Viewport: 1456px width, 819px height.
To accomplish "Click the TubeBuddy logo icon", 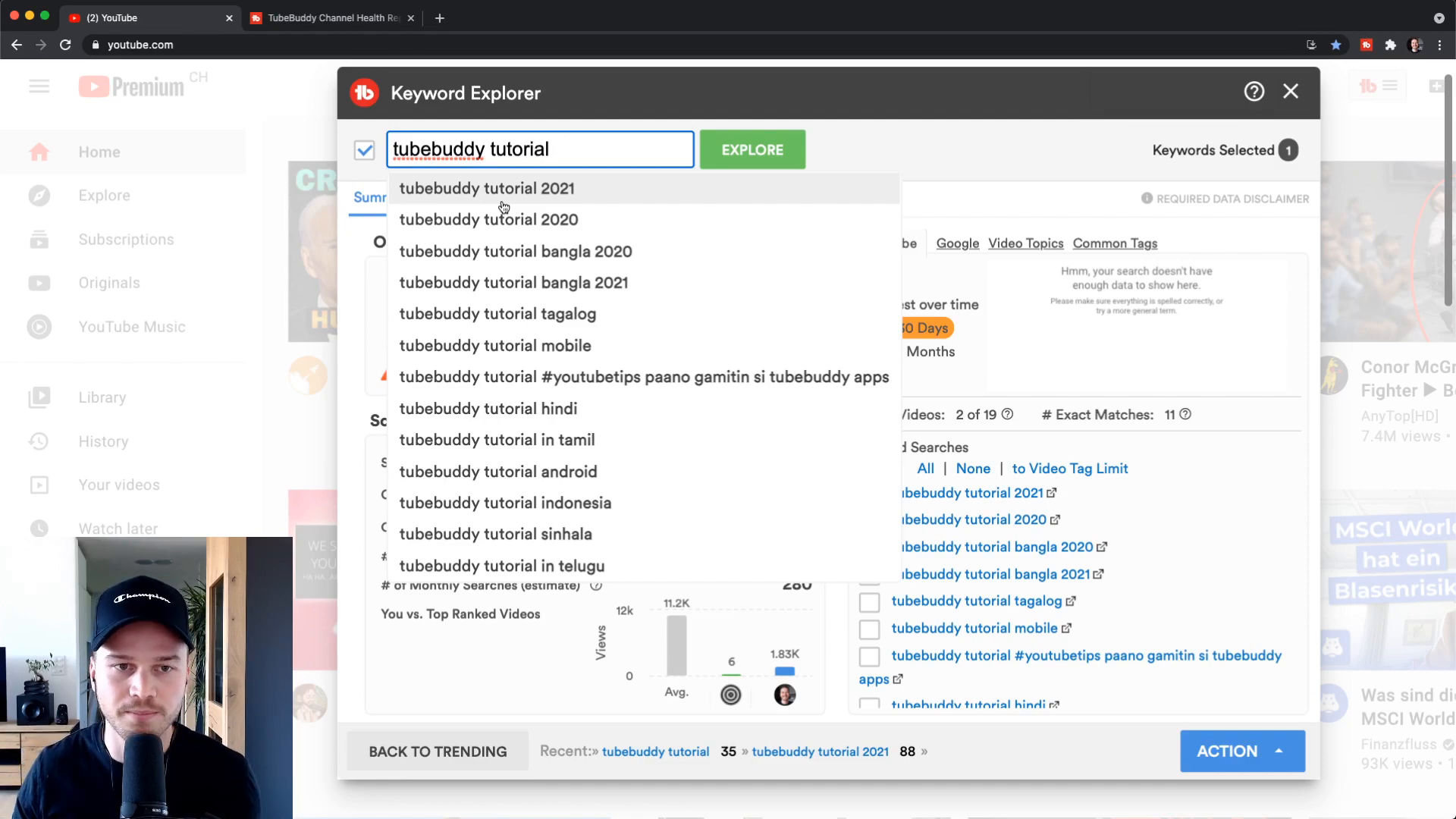I will [365, 92].
